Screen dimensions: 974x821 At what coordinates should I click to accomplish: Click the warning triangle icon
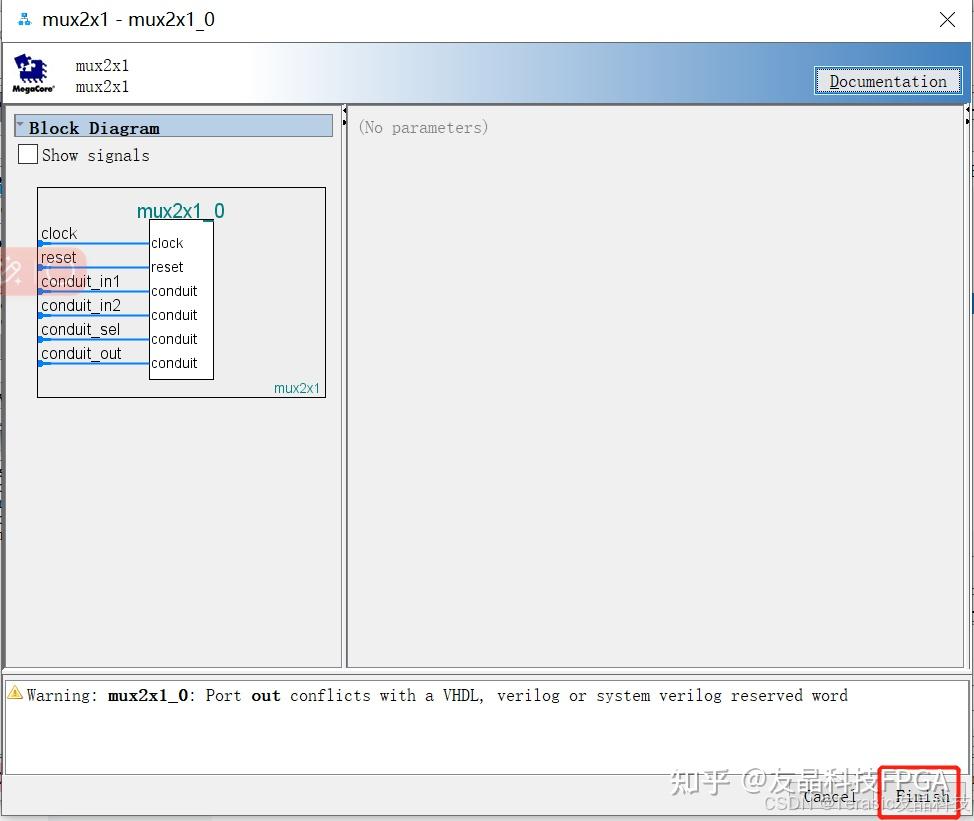(15, 693)
